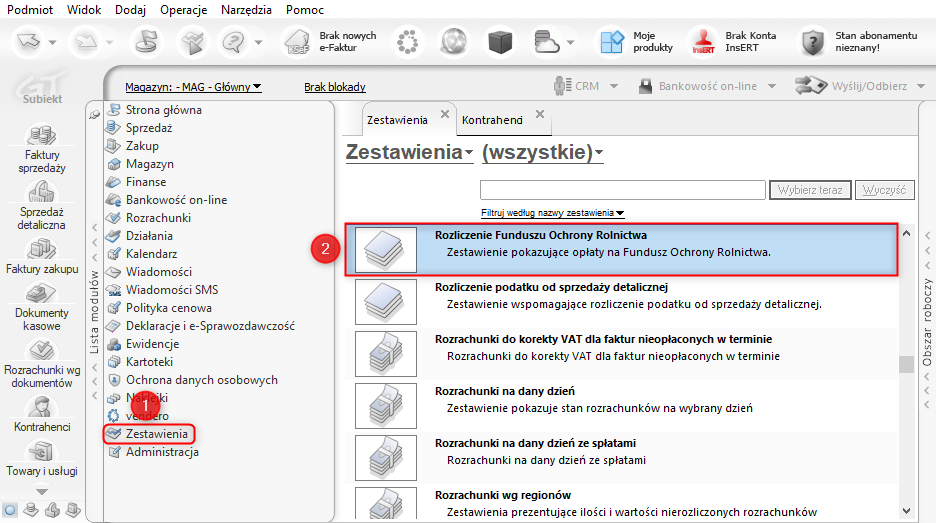Viewport: 936px width, 523px height.
Task: Open the Magazyn MAG - Główny dropdown
Action: (193, 87)
